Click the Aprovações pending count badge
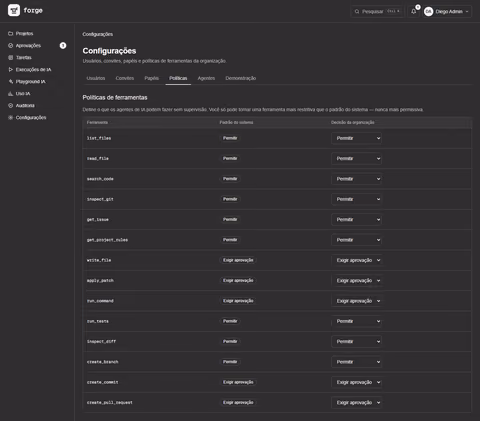 [63, 45]
